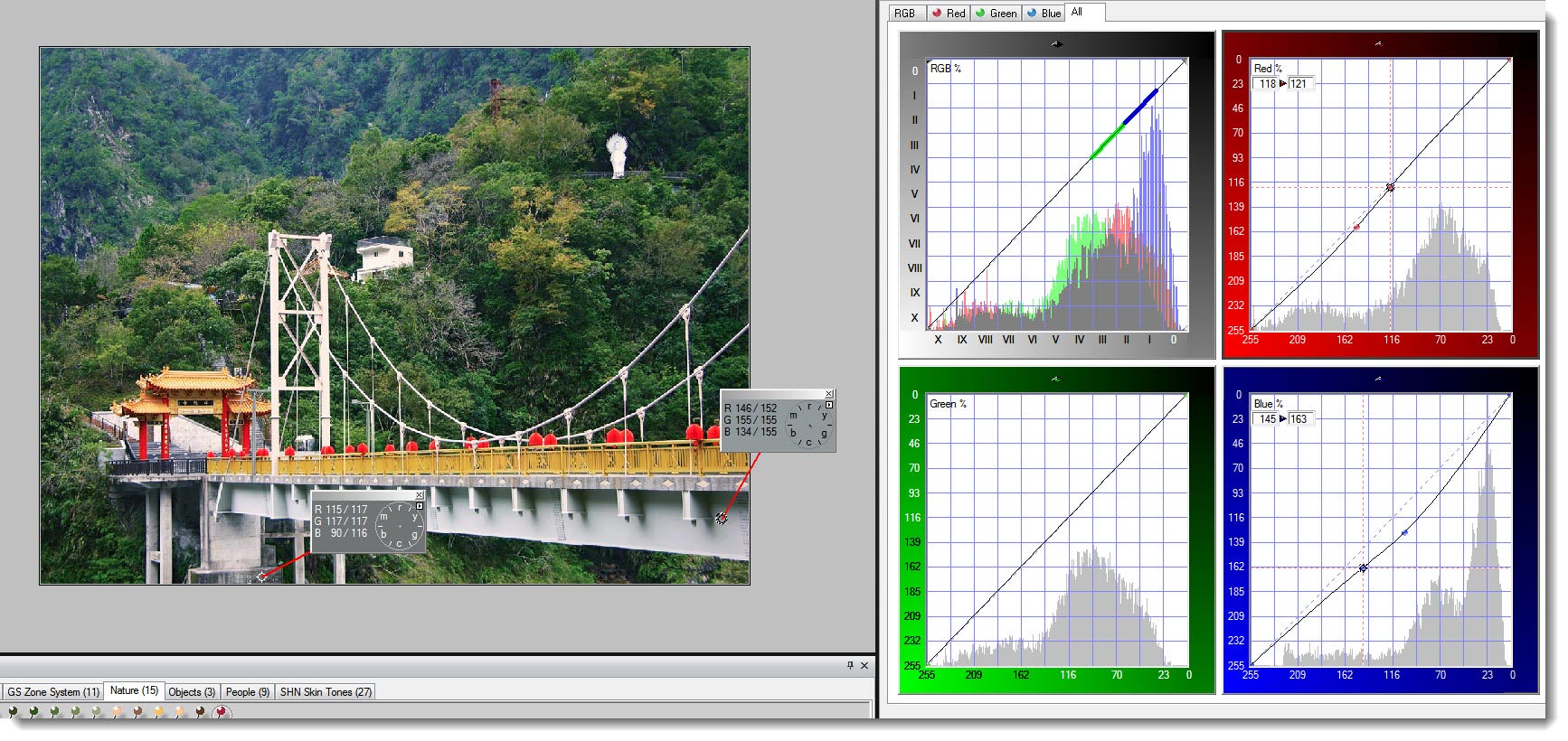Click the marker atop the Blue curve gradient bar
The image size is (1568, 741).
[x=1378, y=378]
